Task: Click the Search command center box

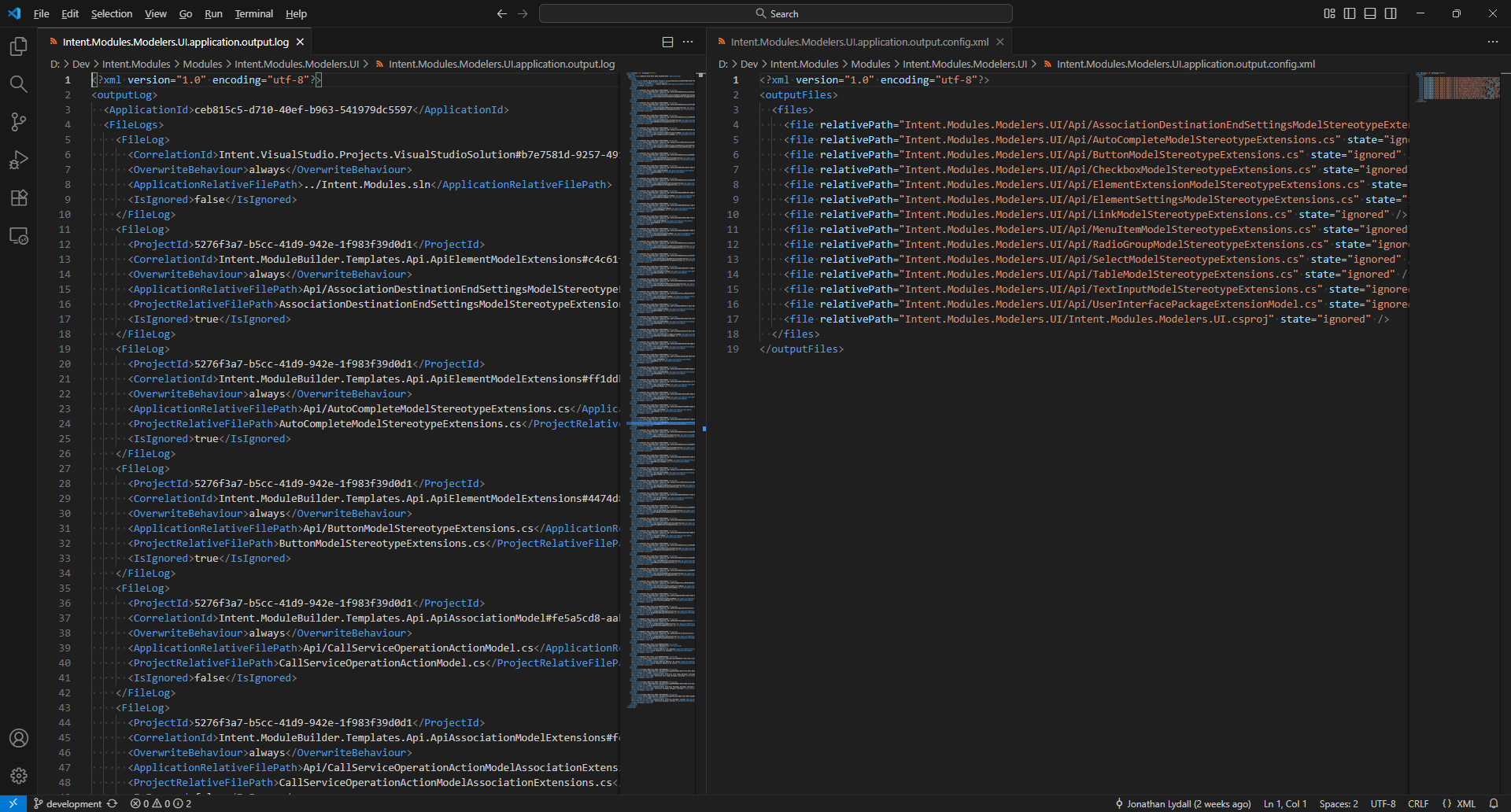Action: click(776, 13)
